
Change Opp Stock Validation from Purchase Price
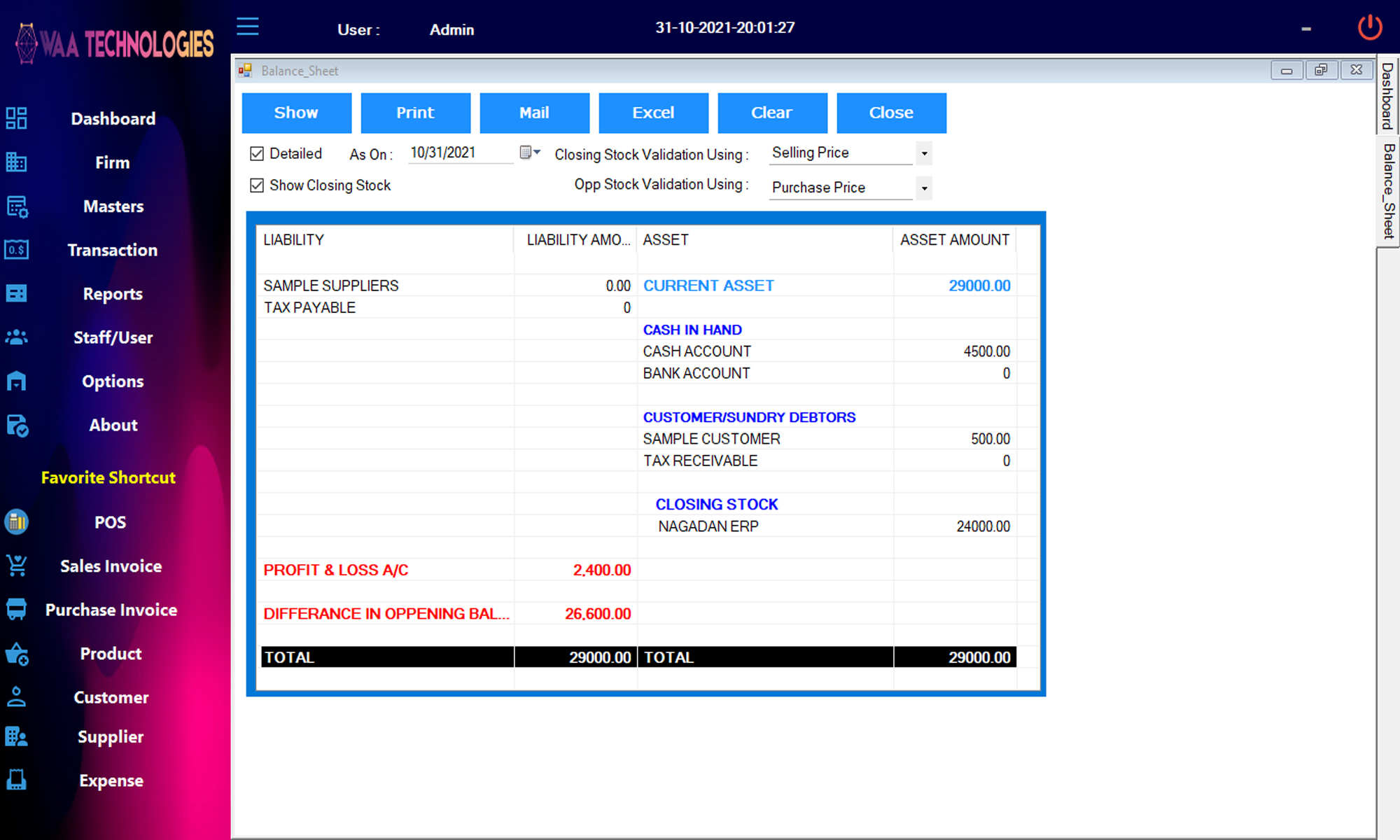(x=924, y=188)
